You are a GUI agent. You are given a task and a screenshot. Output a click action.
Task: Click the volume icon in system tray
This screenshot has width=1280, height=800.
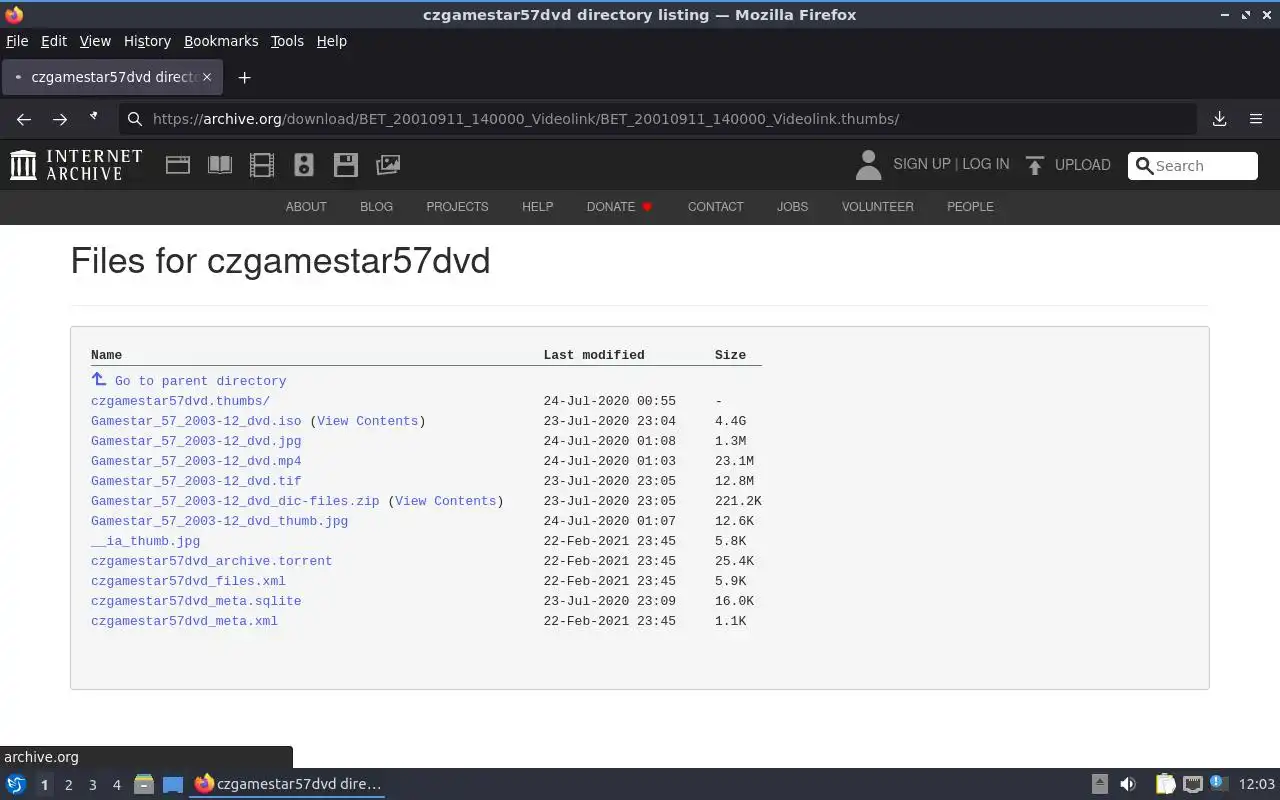[1128, 784]
